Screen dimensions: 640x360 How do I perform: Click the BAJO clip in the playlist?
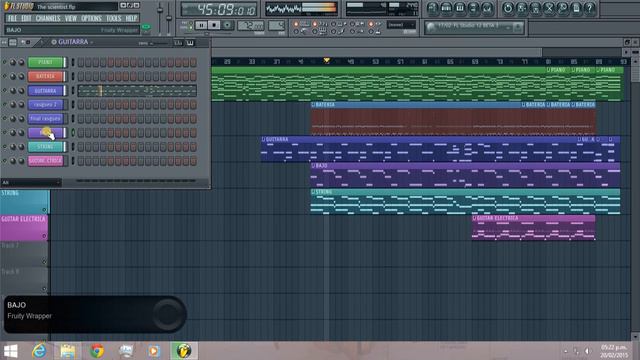[x=465, y=175]
